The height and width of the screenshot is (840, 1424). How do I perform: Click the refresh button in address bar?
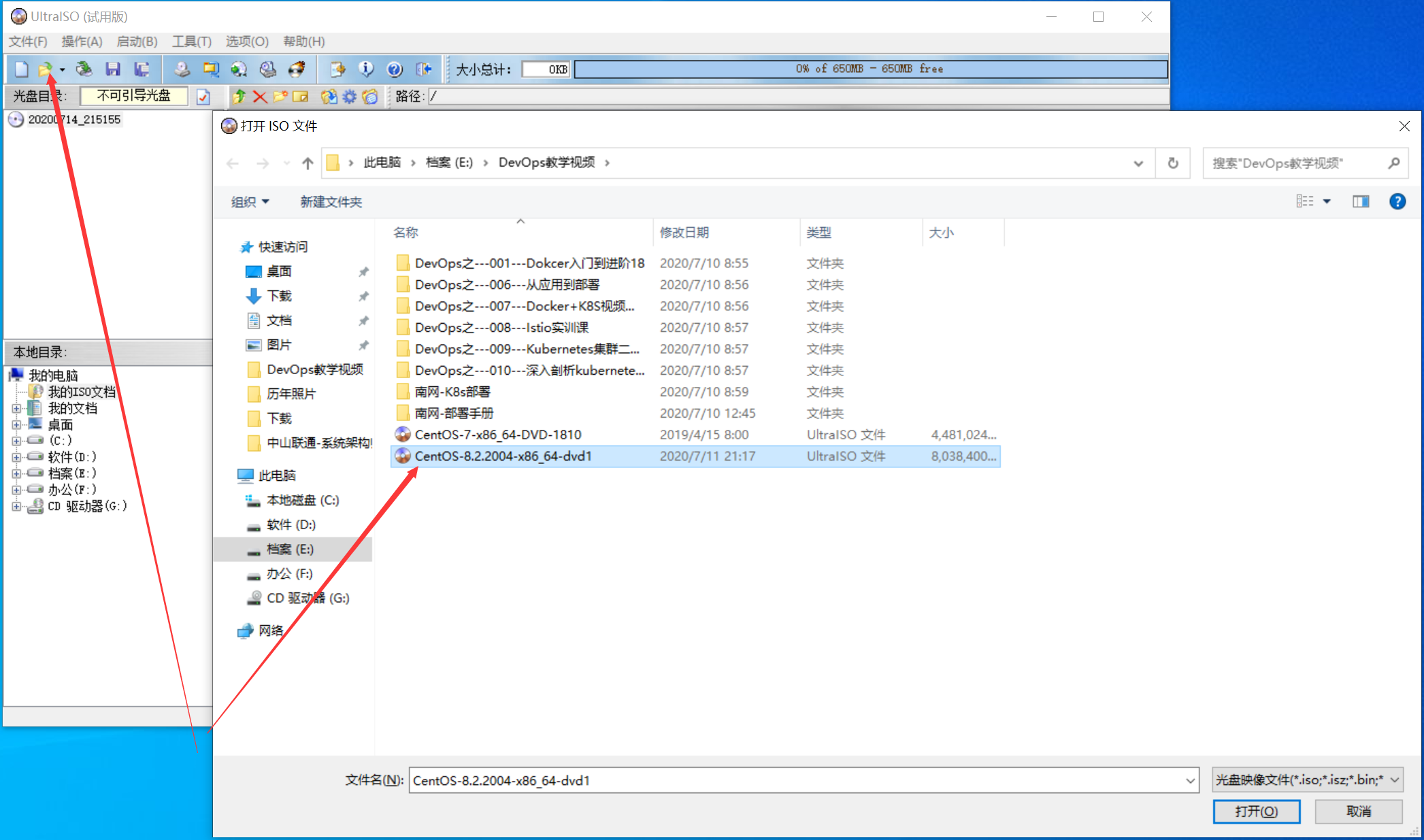pyautogui.click(x=1173, y=163)
